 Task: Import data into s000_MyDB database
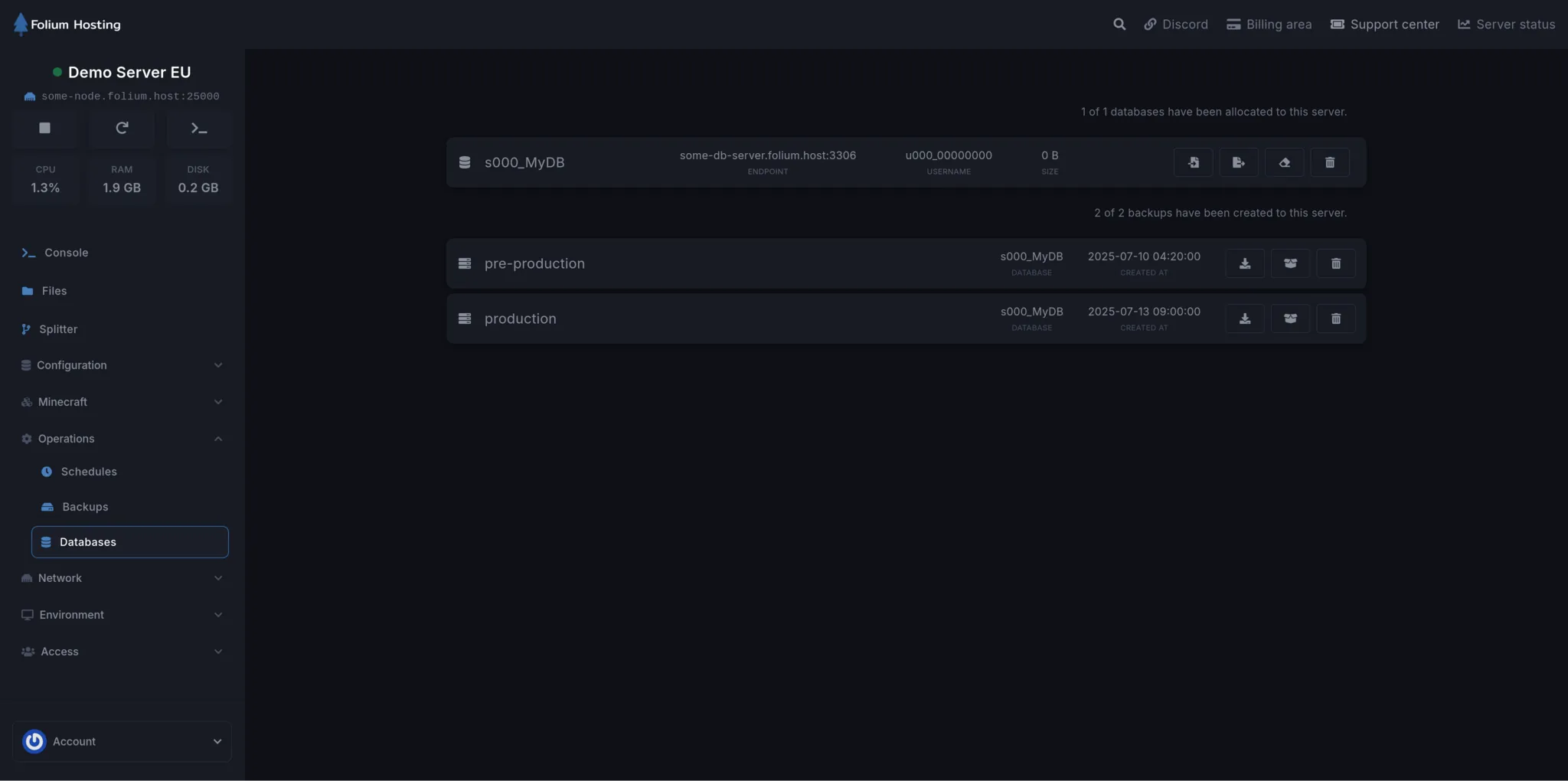click(x=1193, y=162)
